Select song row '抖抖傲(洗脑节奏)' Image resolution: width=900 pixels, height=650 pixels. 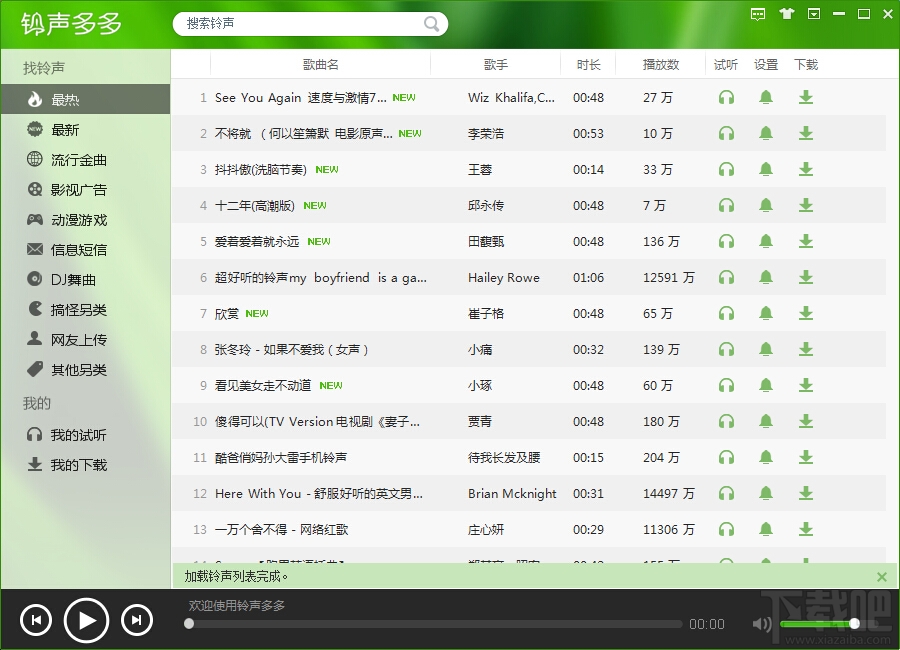pyautogui.click(x=529, y=169)
